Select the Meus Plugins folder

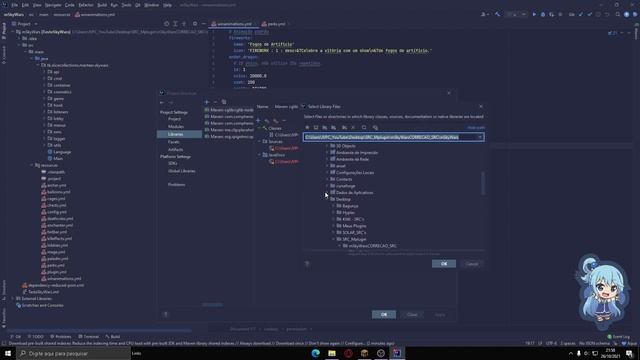click(354, 226)
